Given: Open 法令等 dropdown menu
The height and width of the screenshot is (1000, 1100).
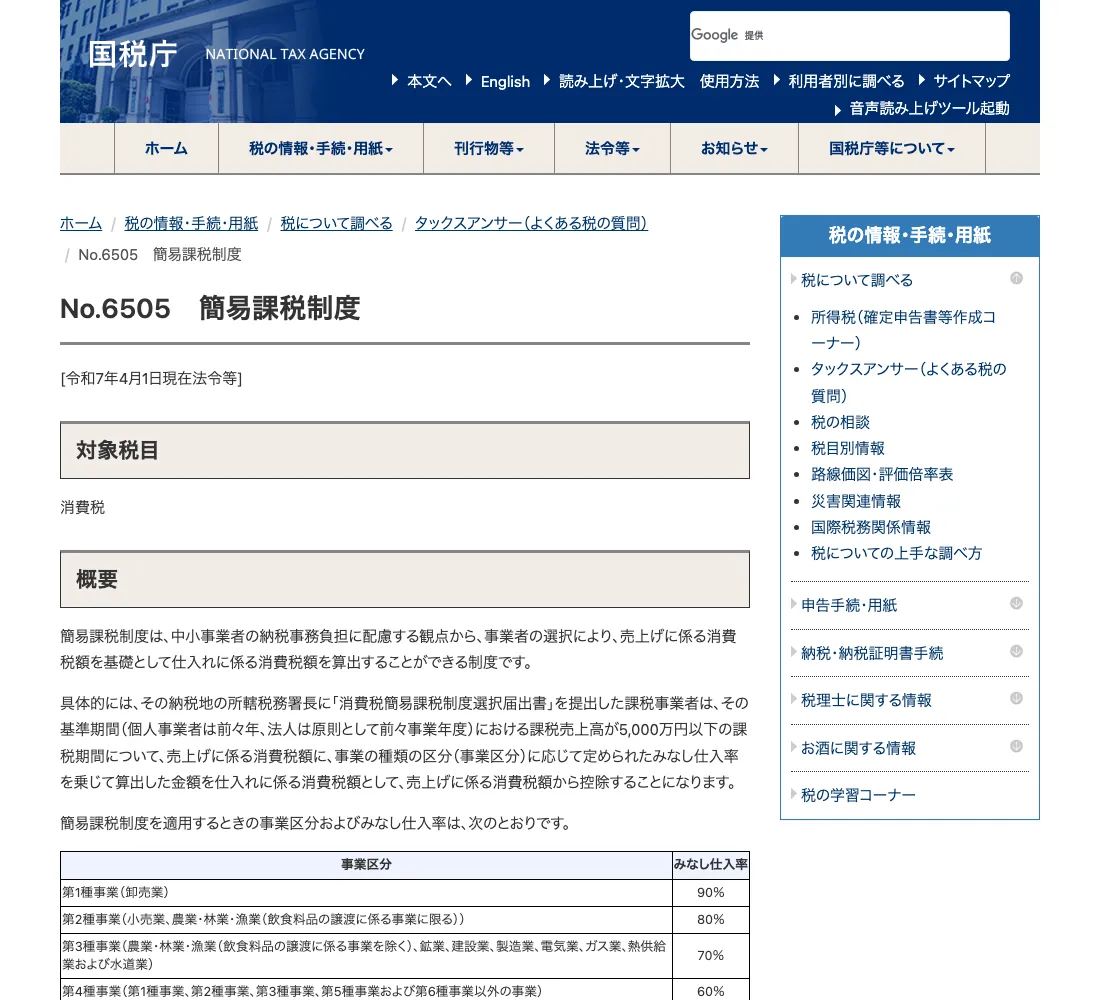Looking at the screenshot, I should (612, 148).
